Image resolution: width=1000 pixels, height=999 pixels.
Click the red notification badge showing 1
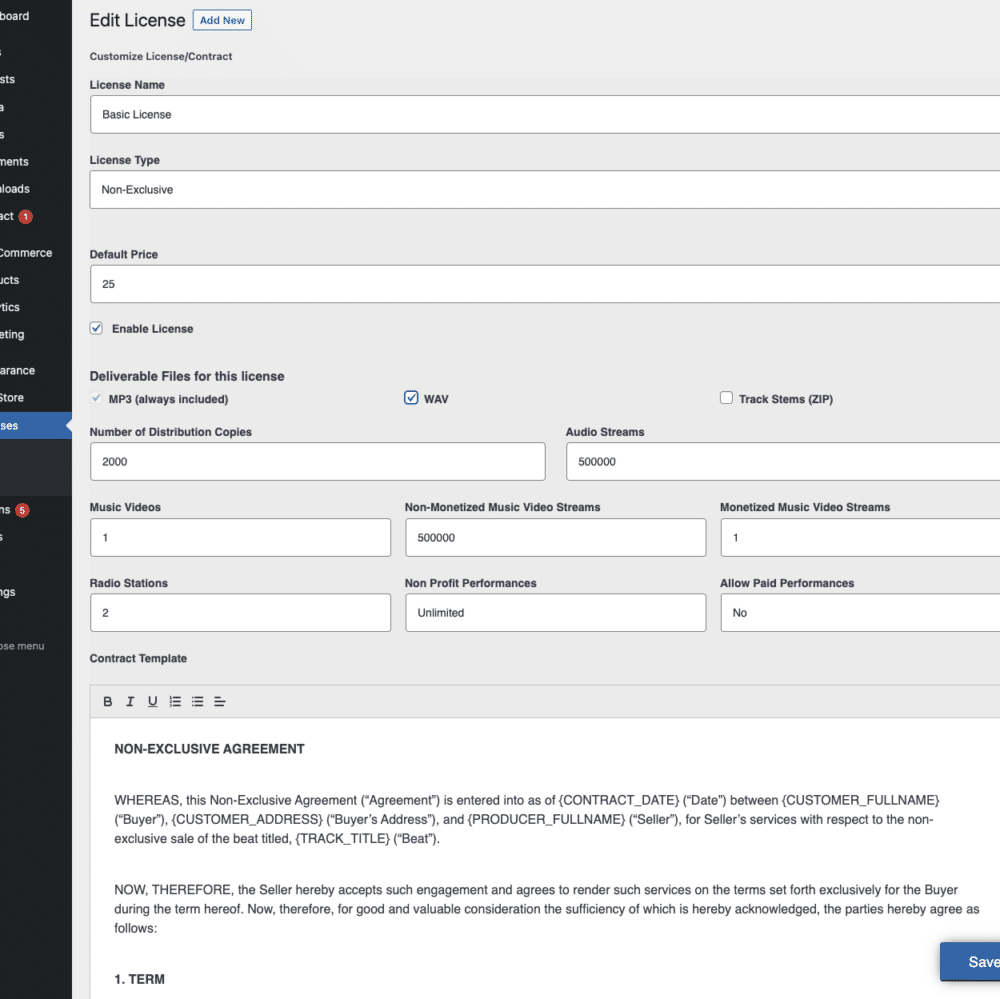pyautogui.click(x=26, y=217)
